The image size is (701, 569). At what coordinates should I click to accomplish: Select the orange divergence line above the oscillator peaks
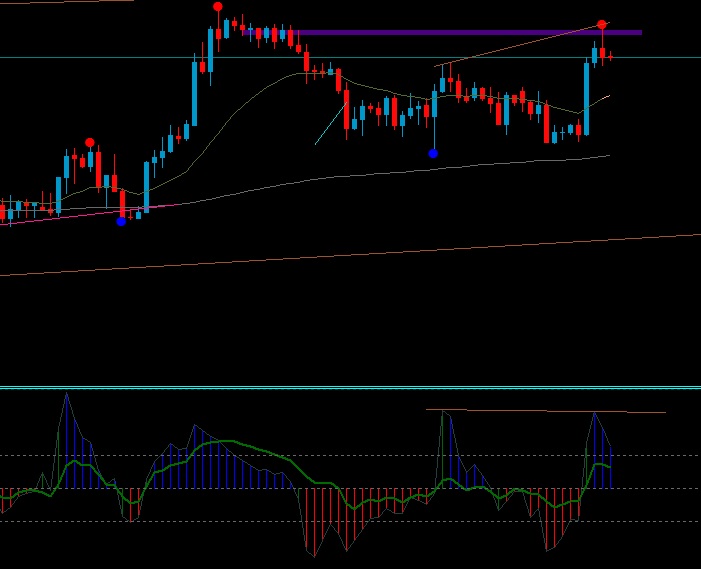click(x=545, y=411)
